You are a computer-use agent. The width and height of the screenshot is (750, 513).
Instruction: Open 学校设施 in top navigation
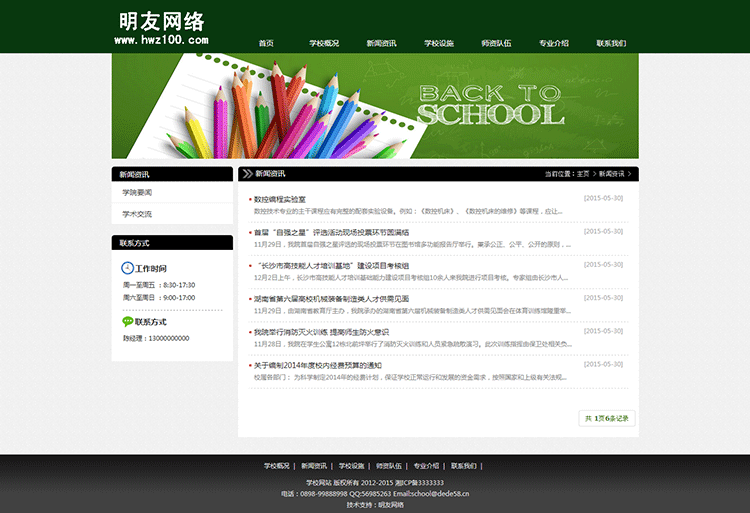tap(439, 43)
